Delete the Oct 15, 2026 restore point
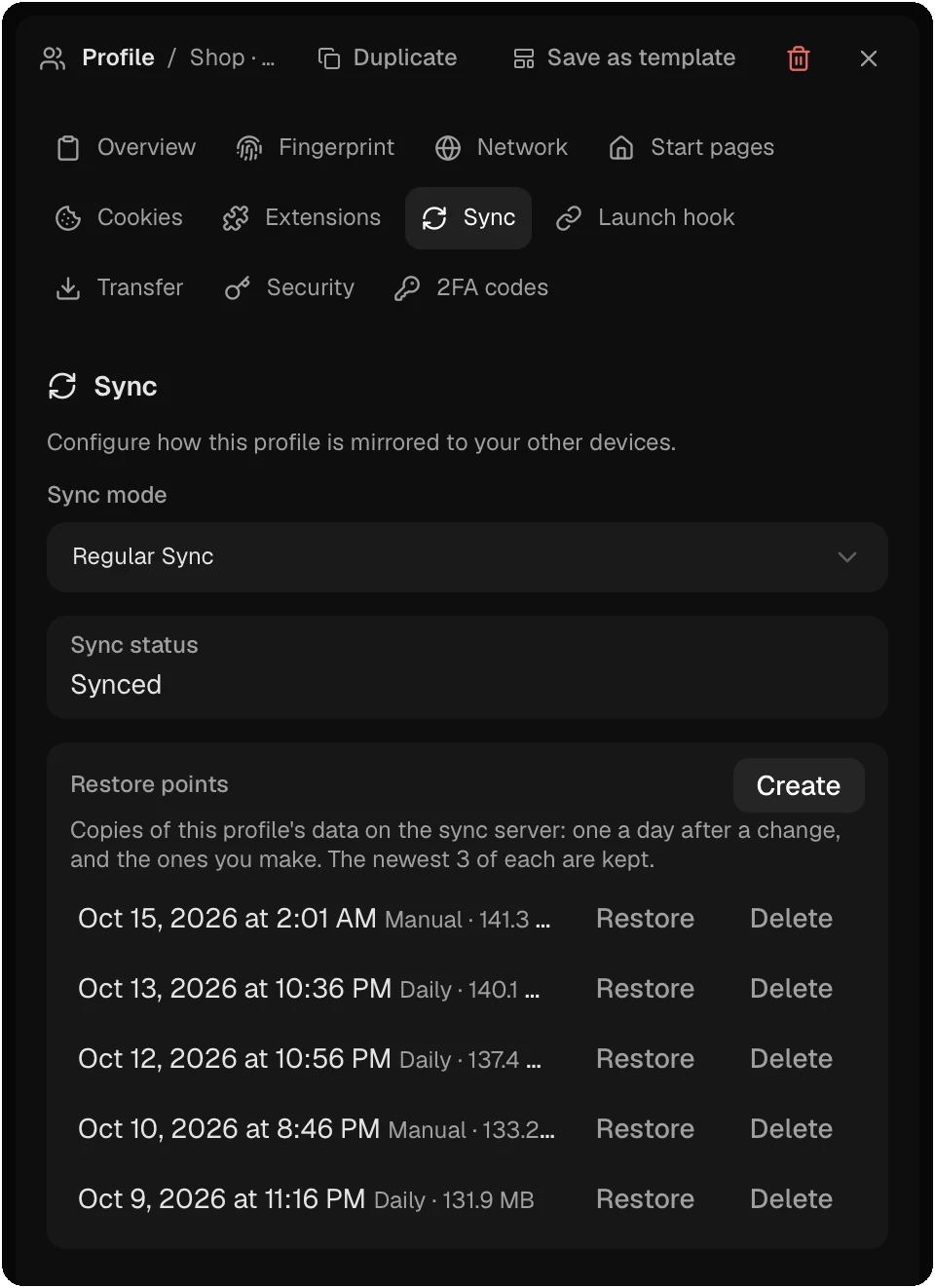The width and height of the screenshot is (935, 1288). tap(791, 919)
